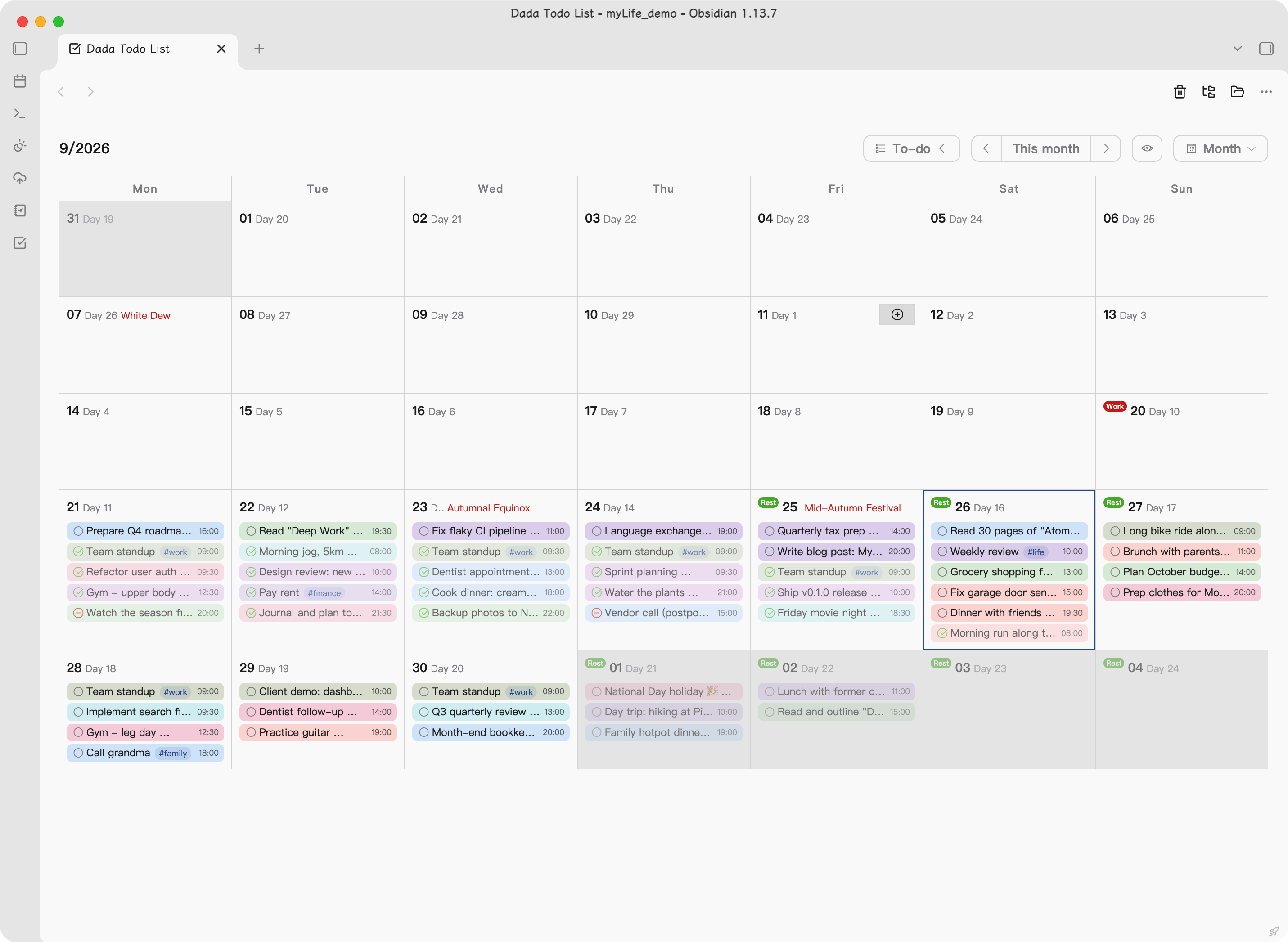Open the three-dot more options menu
This screenshot has height=942, width=1288.
[1266, 92]
